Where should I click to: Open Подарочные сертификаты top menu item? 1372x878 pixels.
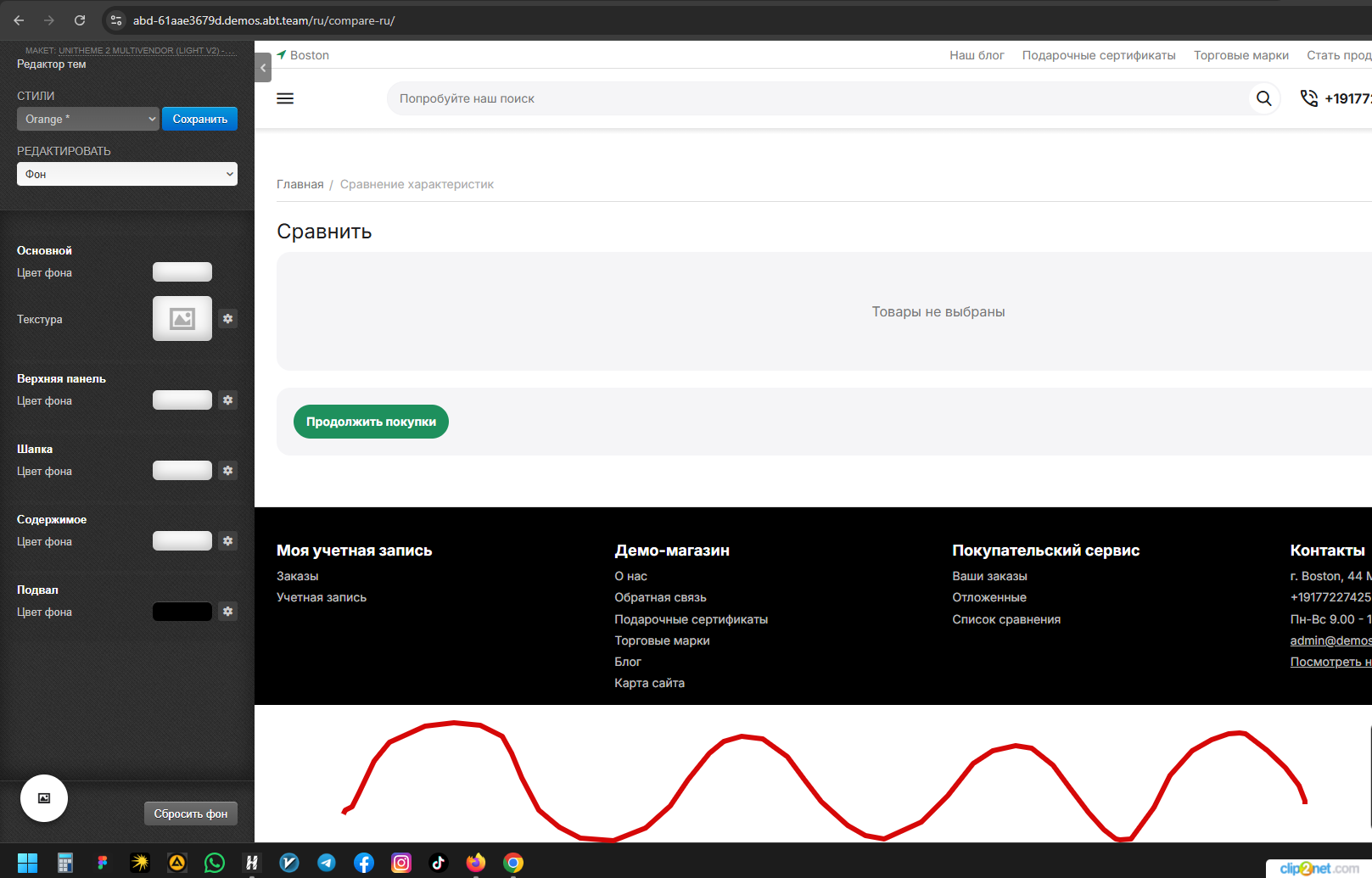pos(1099,55)
